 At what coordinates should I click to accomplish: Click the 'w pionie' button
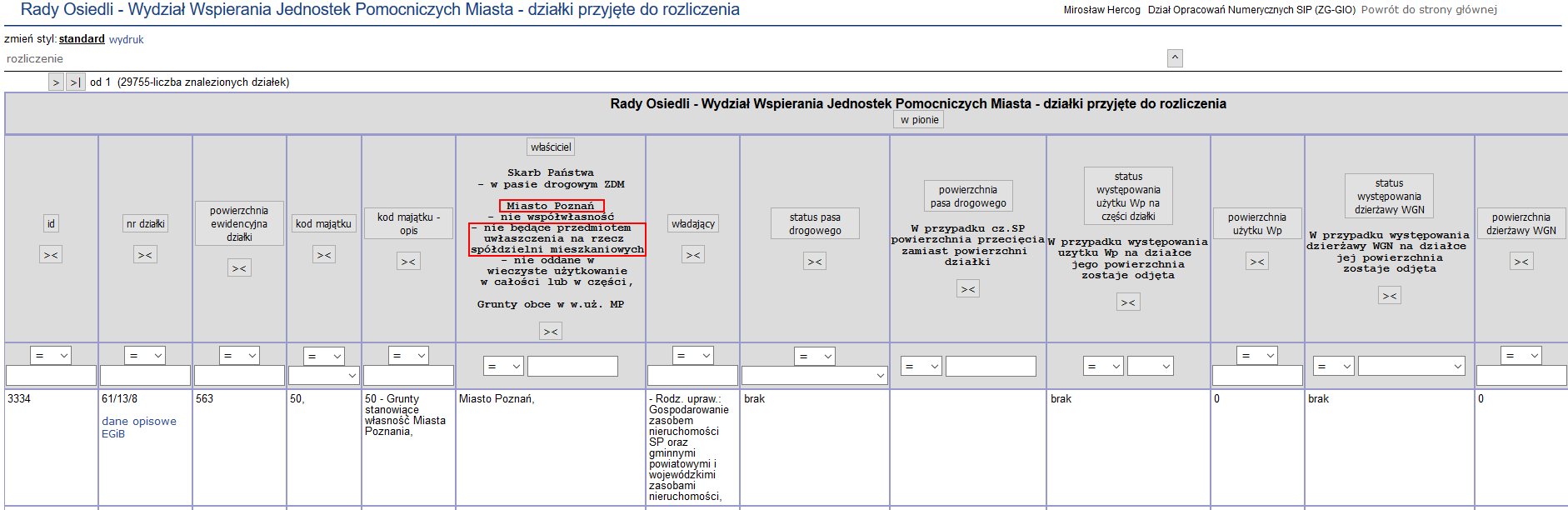click(919, 120)
